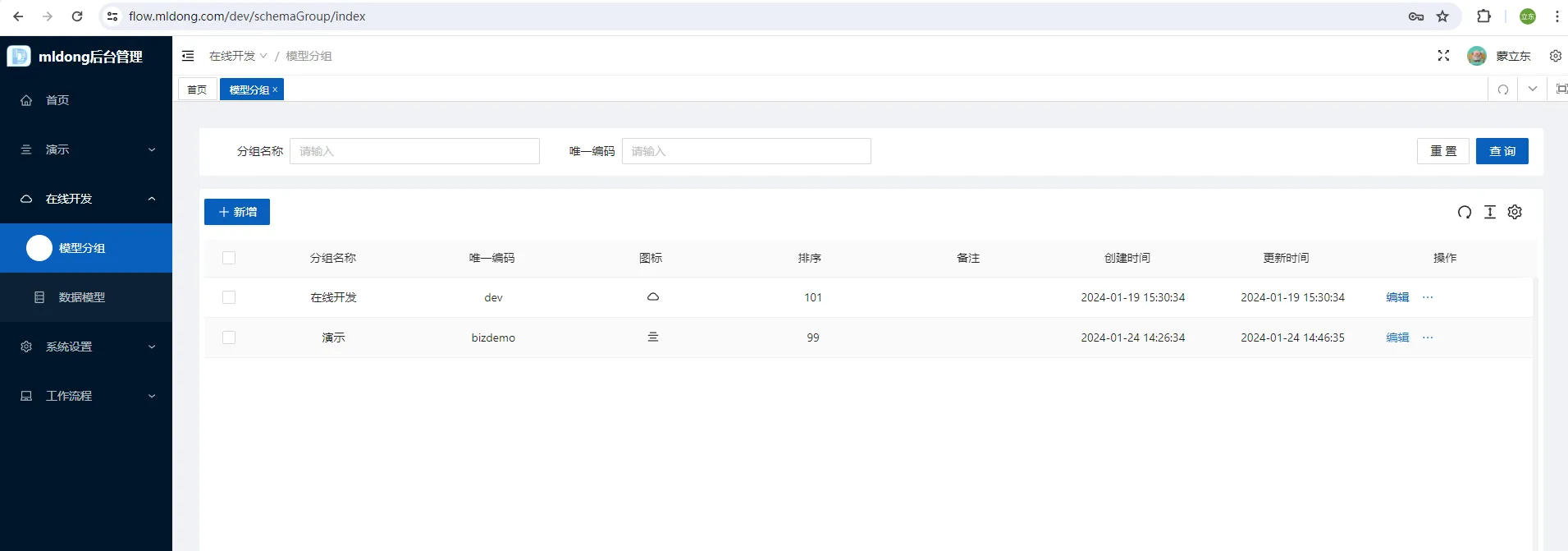
Task: Reload the page in browser
Action: point(77,16)
